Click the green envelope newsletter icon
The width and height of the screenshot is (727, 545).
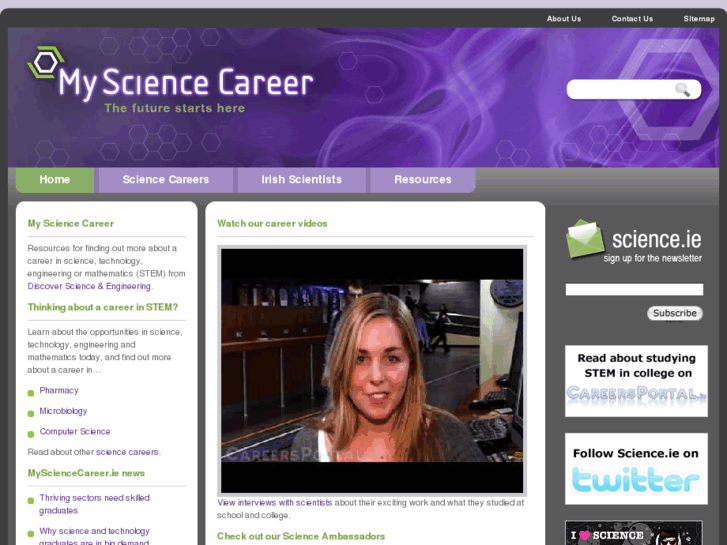pyautogui.click(x=585, y=239)
